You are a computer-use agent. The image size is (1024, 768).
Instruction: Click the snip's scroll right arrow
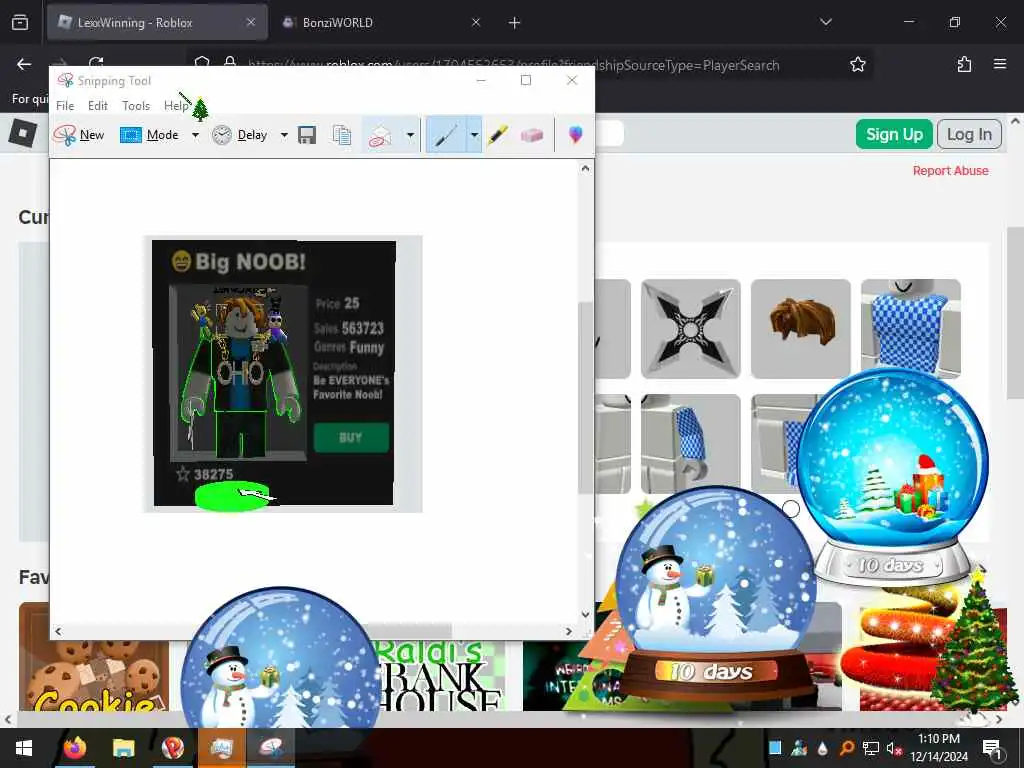pos(568,631)
